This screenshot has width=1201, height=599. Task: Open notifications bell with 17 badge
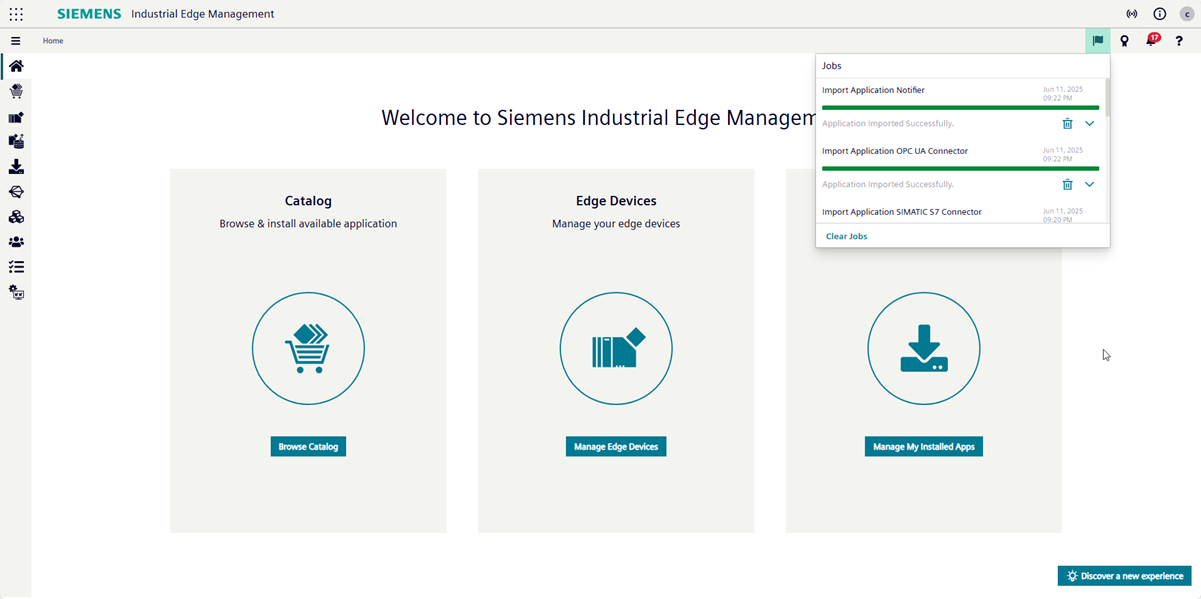click(1150, 41)
